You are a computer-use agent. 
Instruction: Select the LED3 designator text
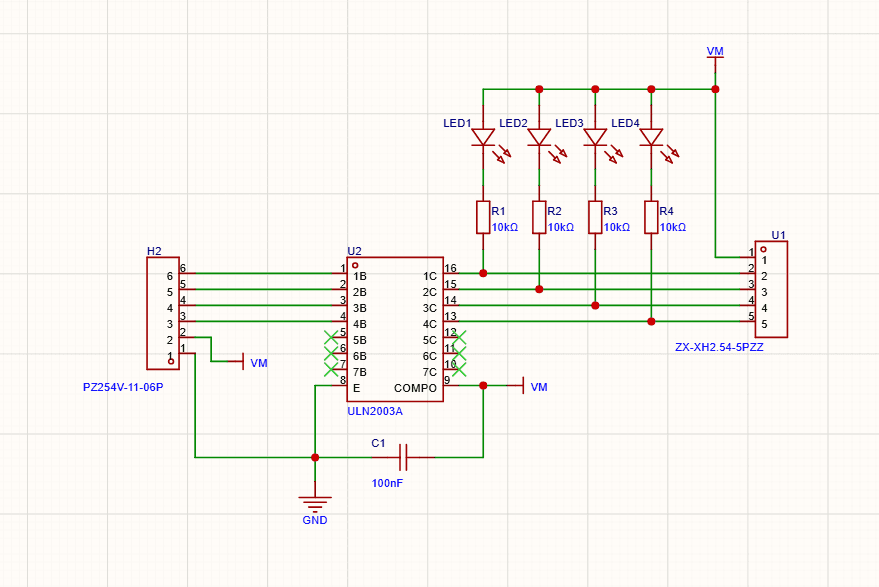tap(570, 123)
